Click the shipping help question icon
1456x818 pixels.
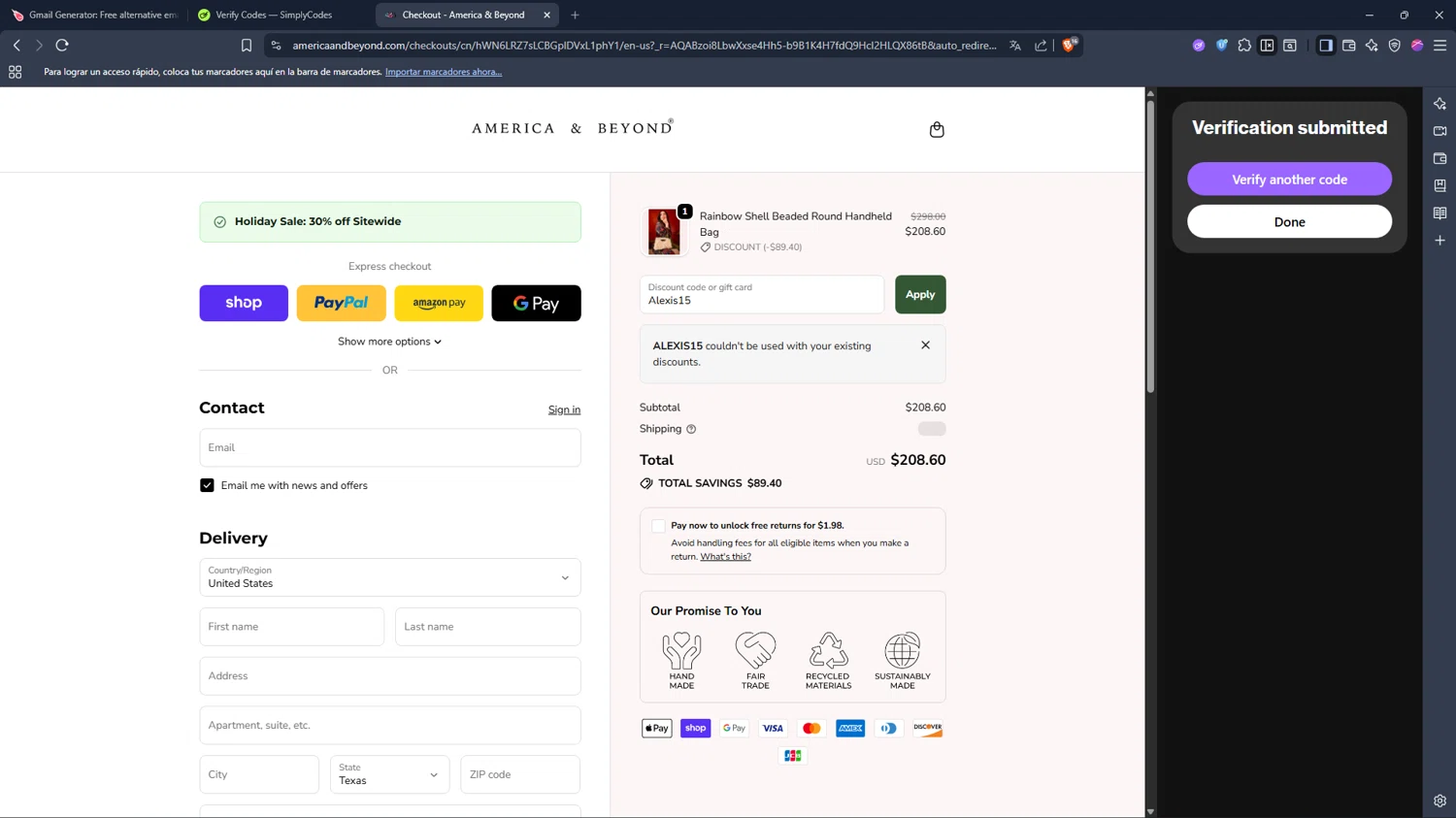click(691, 429)
